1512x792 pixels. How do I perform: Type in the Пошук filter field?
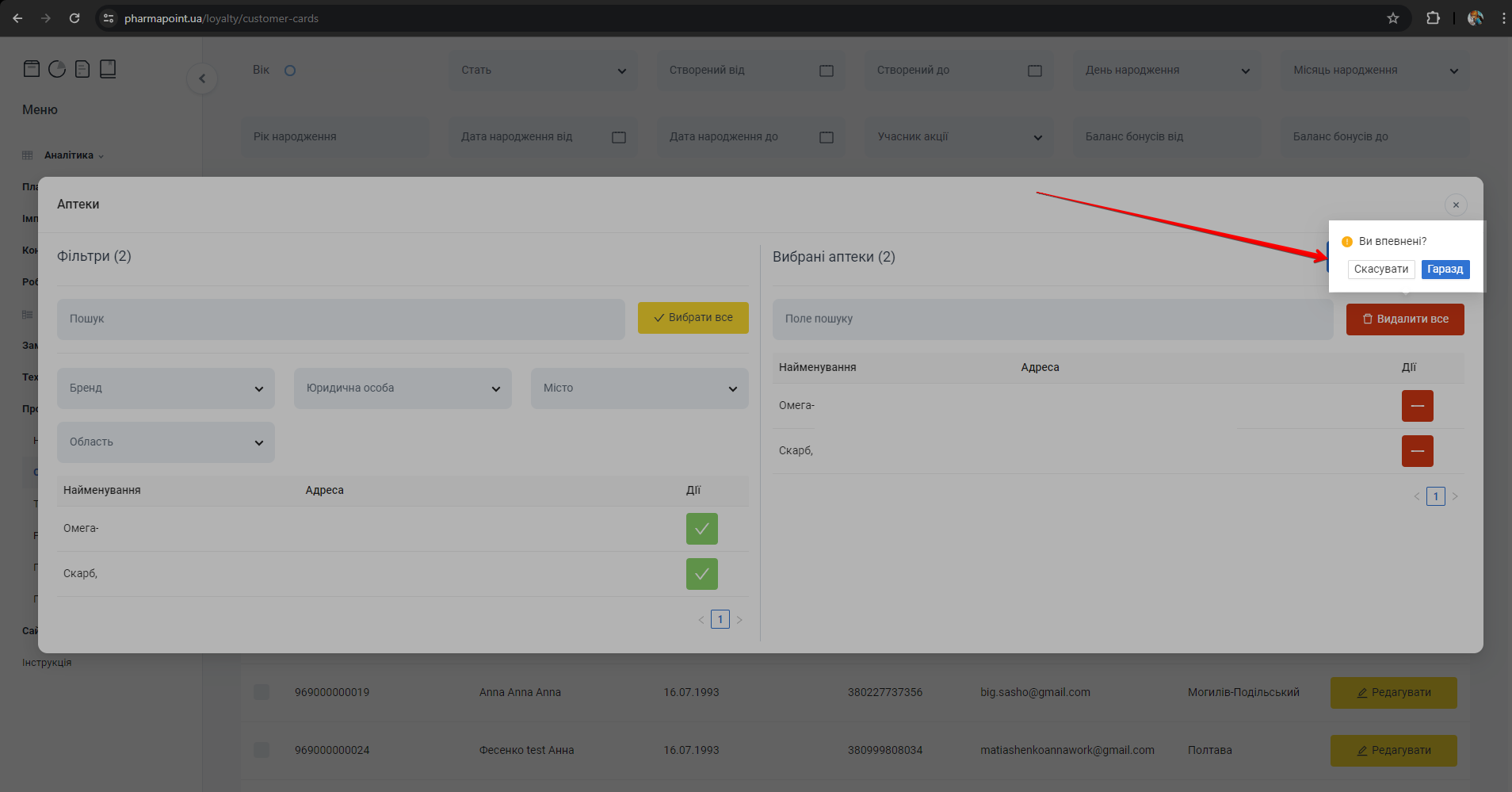tap(341, 319)
